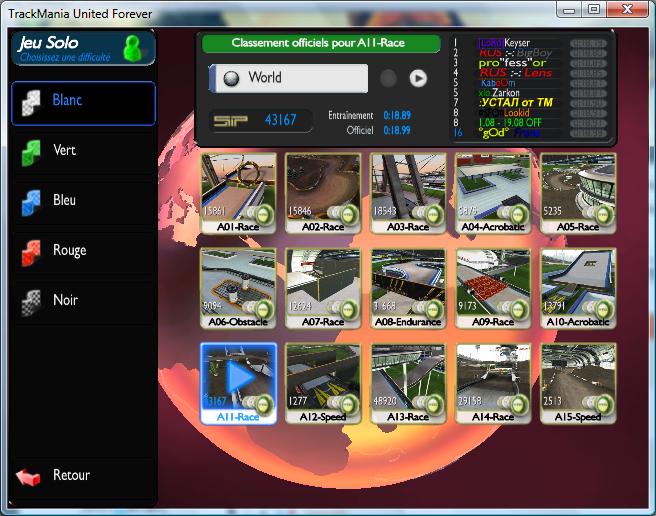Click the checkered Noir flag icon

[x=32, y=302]
